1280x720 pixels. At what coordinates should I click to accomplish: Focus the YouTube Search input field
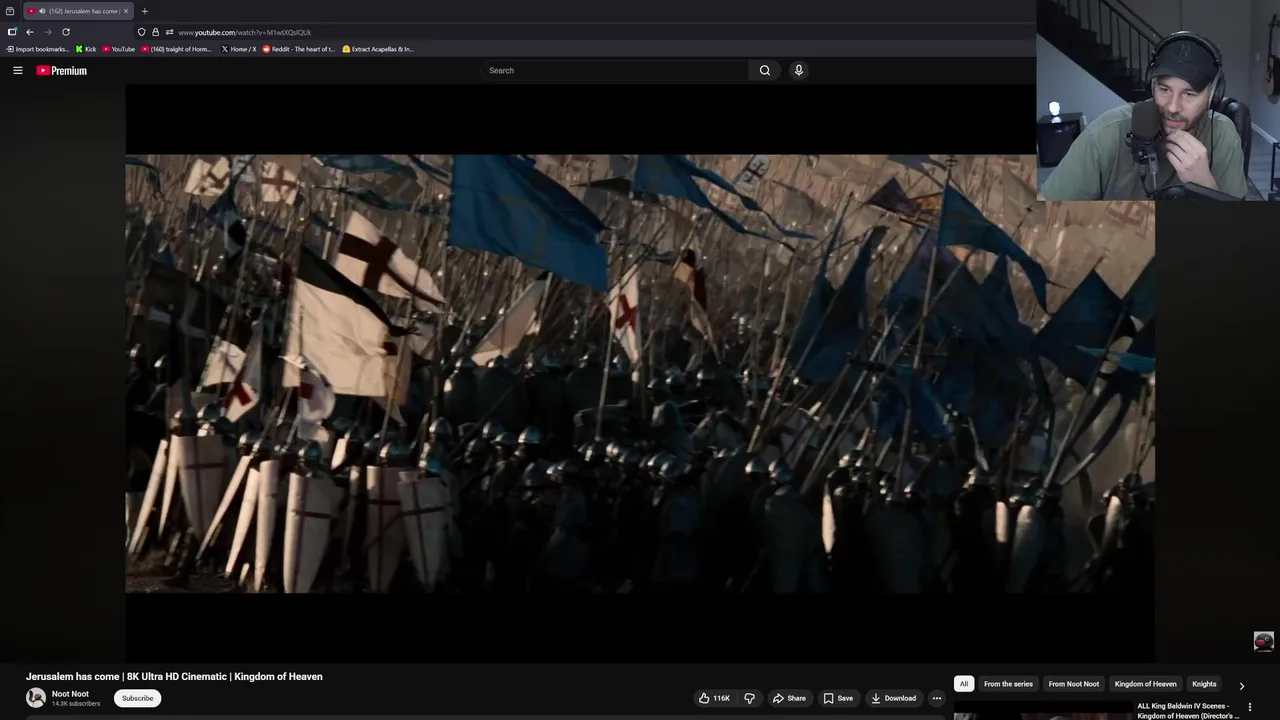pyautogui.click(x=615, y=70)
